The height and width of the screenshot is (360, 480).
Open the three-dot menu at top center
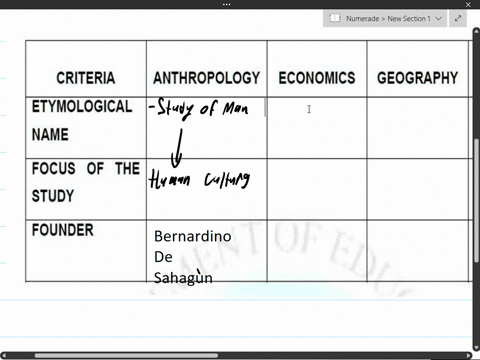[x=226, y=4]
